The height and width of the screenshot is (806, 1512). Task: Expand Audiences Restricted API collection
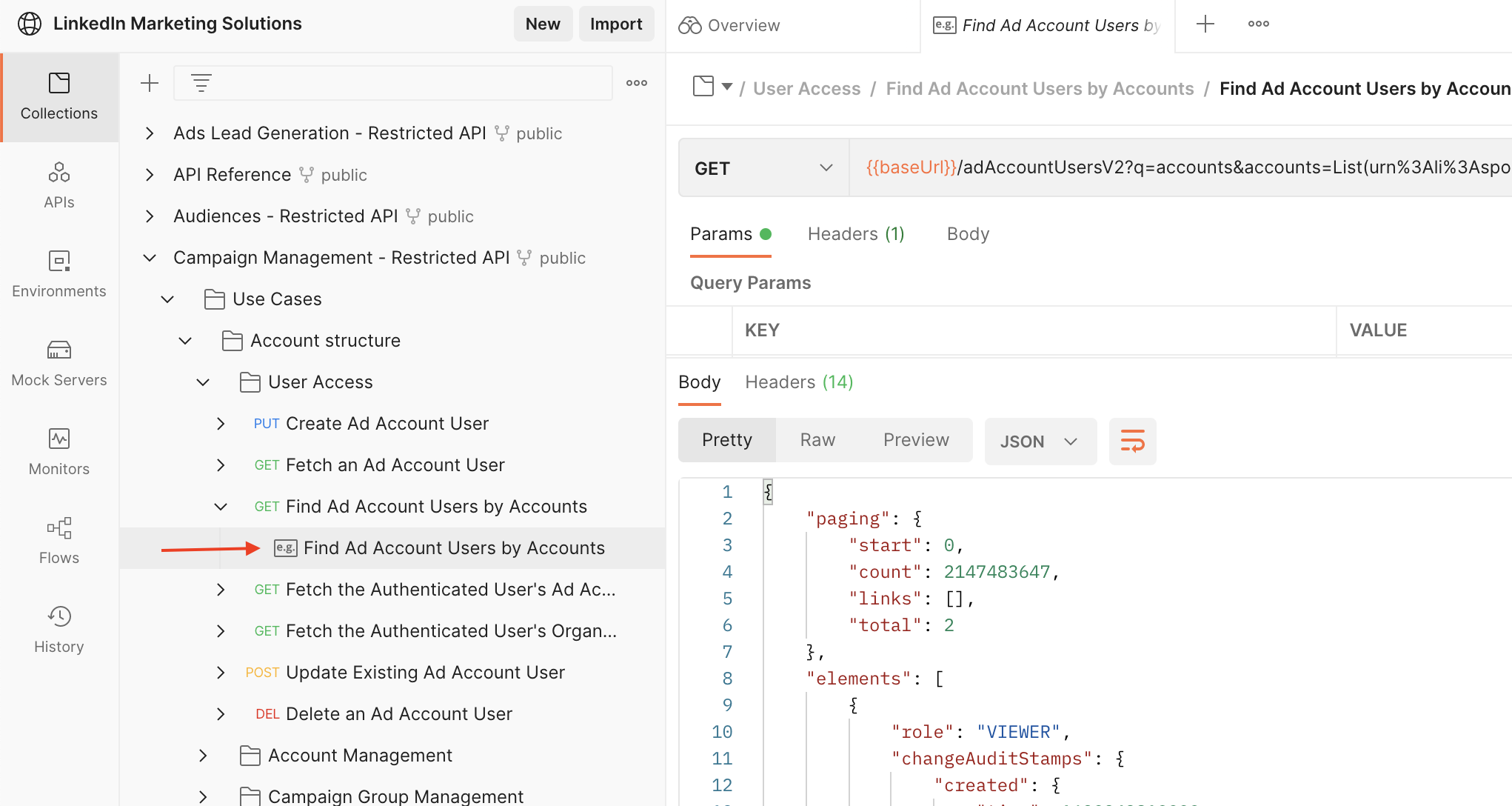tap(150, 216)
